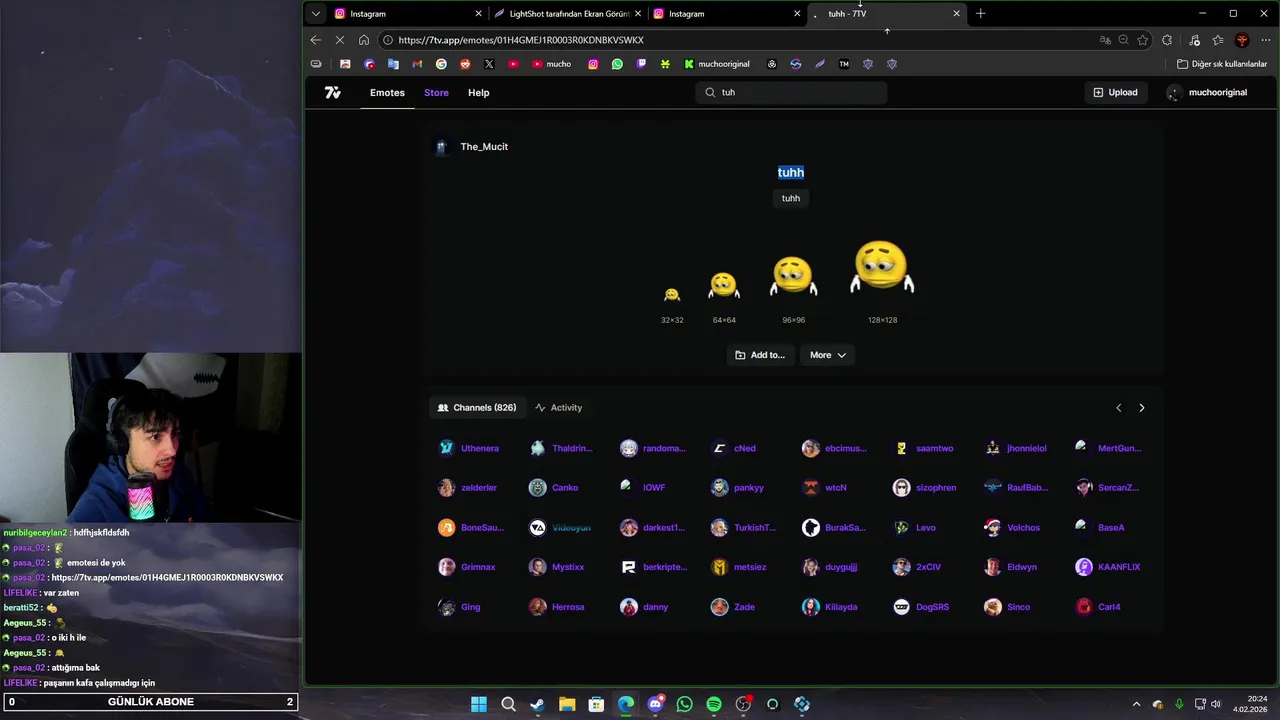Open the 7TV Help menu item
This screenshot has width=1280, height=720.
[479, 92]
